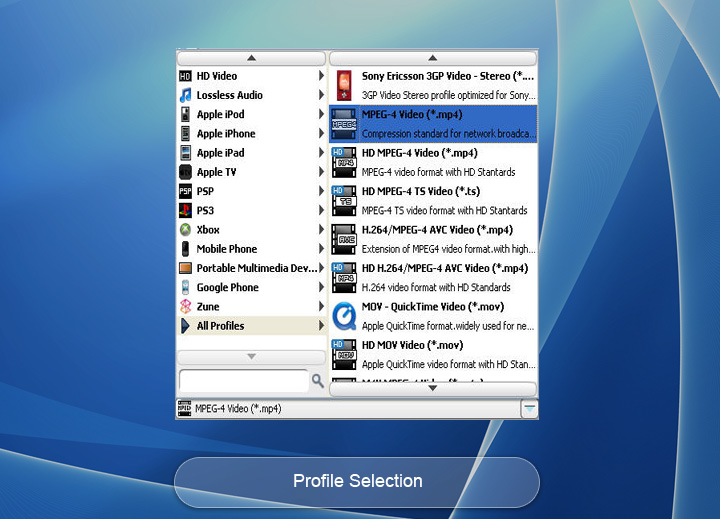Click the Xbox green sphere icon
Screen dimensions: 720x519
pos(185,230)
